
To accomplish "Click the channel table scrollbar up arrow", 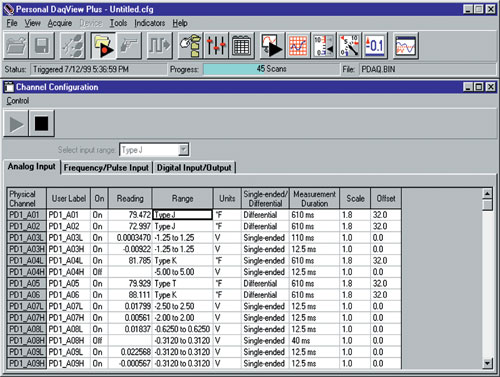I will click(487, 194).
